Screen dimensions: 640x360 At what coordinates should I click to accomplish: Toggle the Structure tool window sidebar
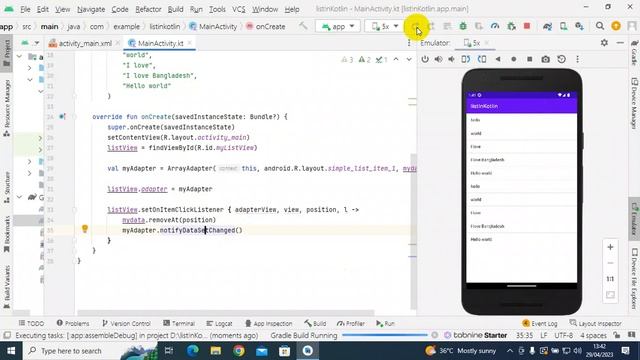7,187
